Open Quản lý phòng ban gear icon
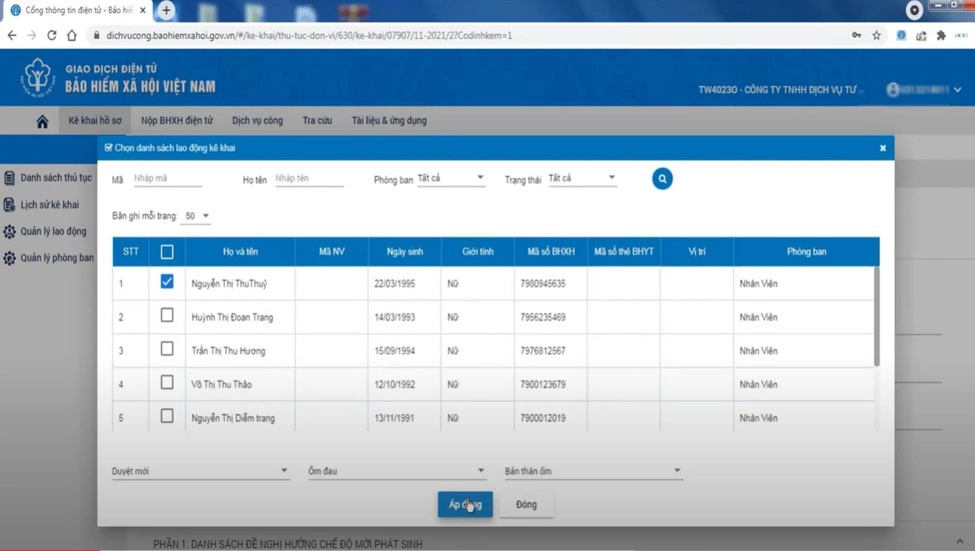The height and width of the screenshot is (551, 975). [9, 258]
